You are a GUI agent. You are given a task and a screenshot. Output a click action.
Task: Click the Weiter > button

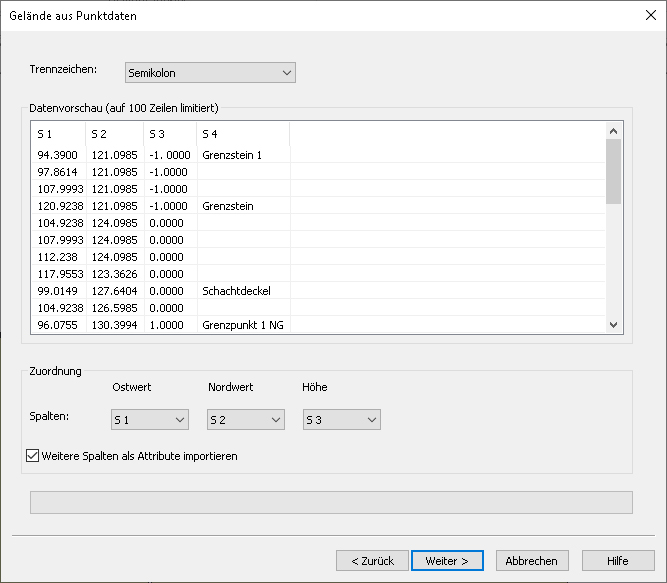click(447, 561)
